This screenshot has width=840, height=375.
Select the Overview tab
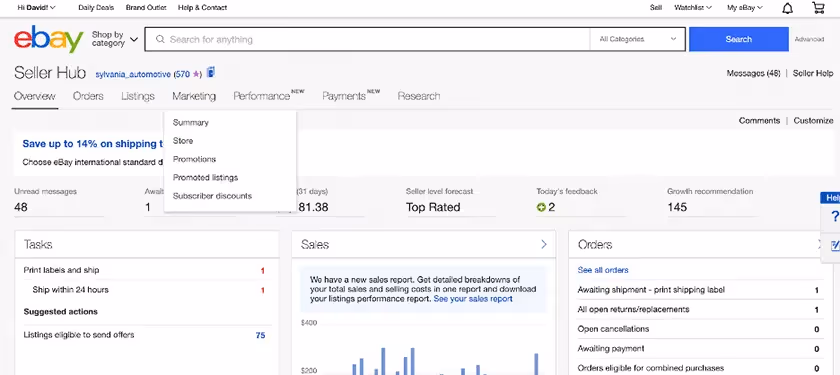click(x=35, y=96)
